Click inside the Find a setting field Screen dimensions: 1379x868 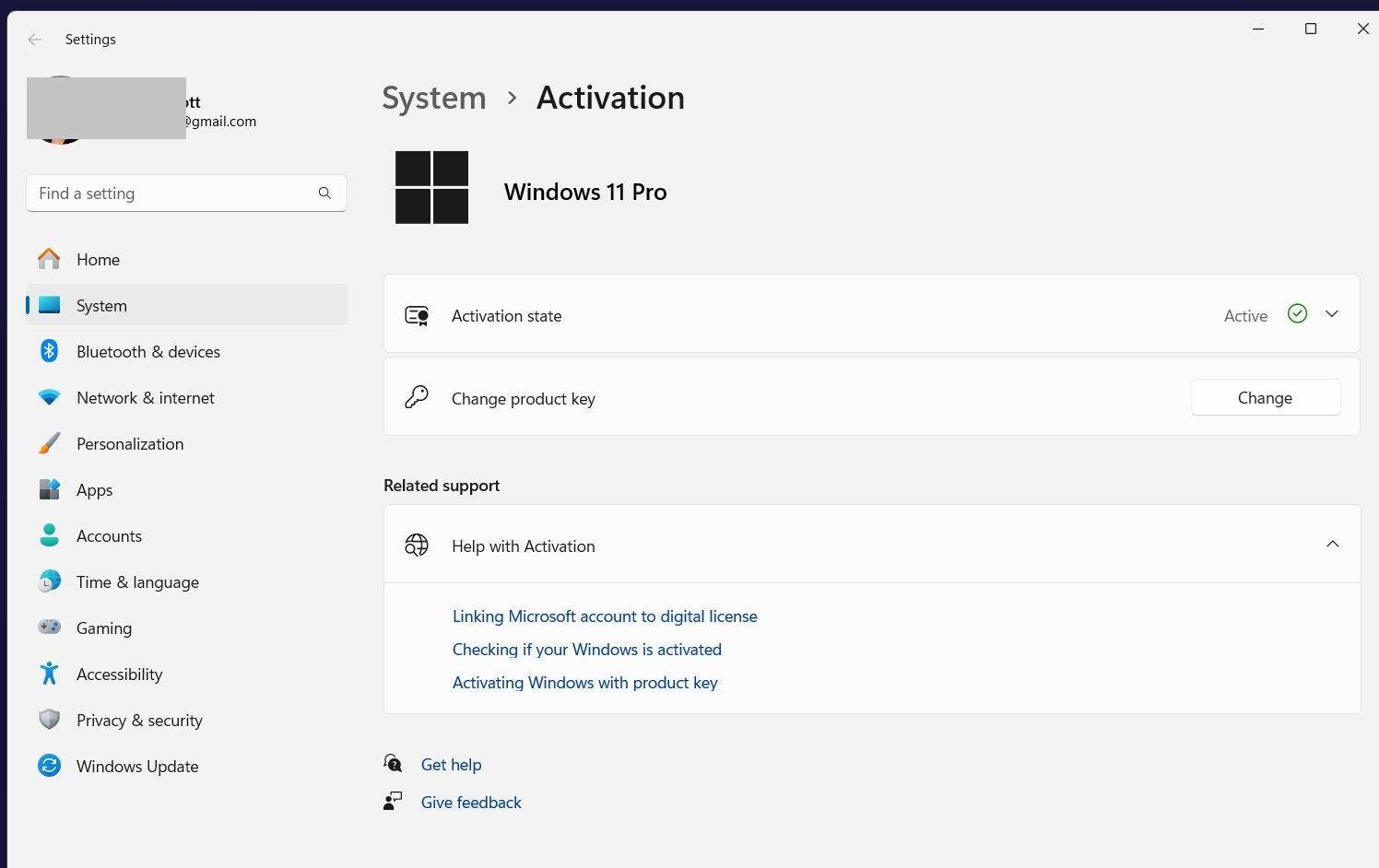(171, 194)
